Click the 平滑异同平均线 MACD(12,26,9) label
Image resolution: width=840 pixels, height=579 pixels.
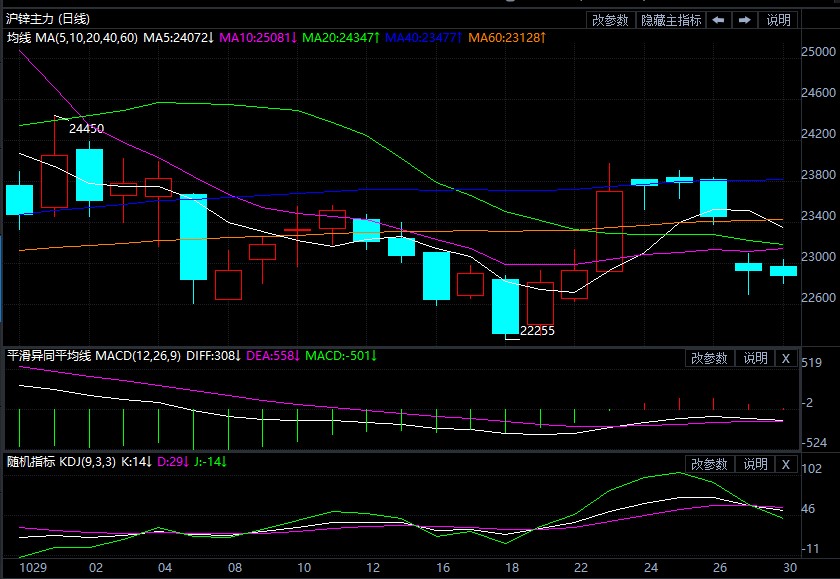point(94,356)
